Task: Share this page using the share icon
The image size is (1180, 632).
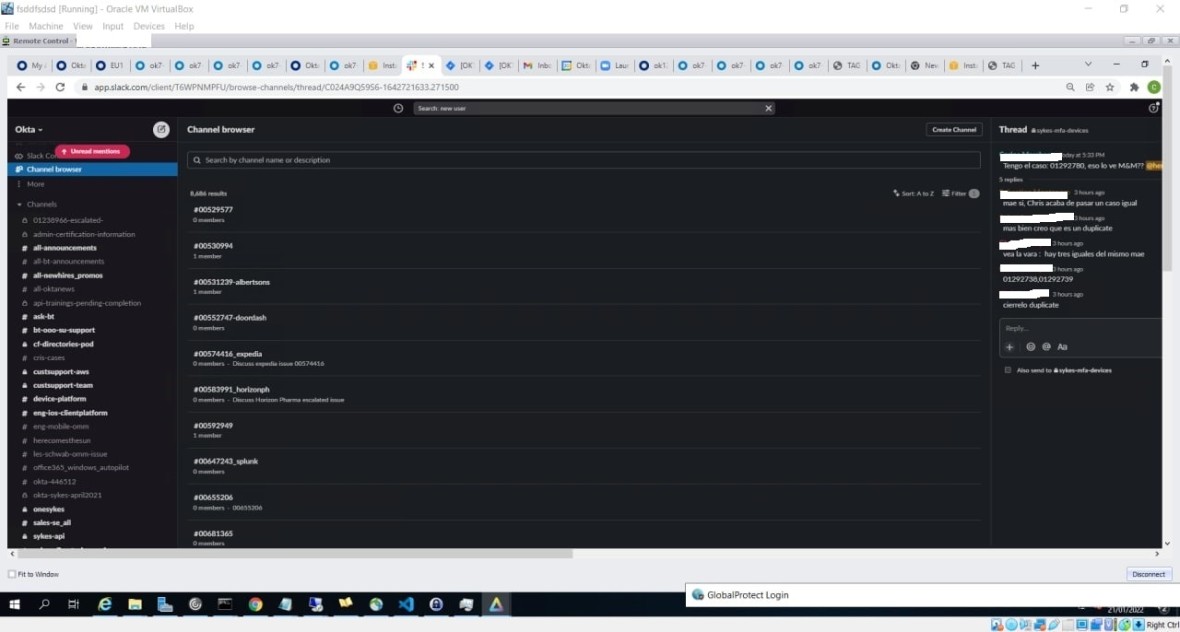Action: point(1090,87)
